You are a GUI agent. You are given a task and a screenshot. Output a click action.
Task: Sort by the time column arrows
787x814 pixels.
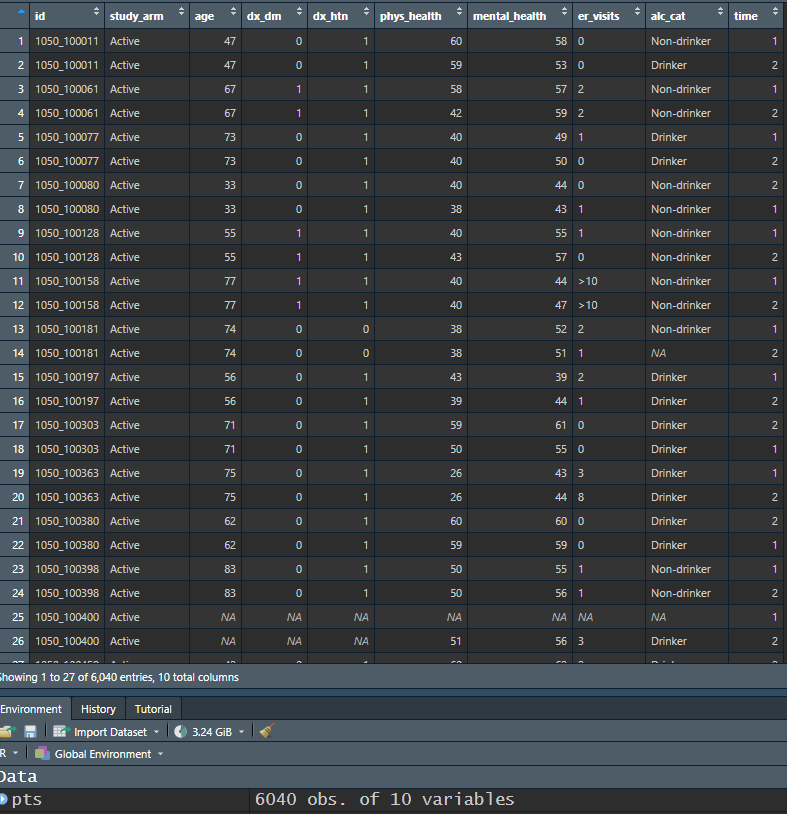click(x=775, y=11)
